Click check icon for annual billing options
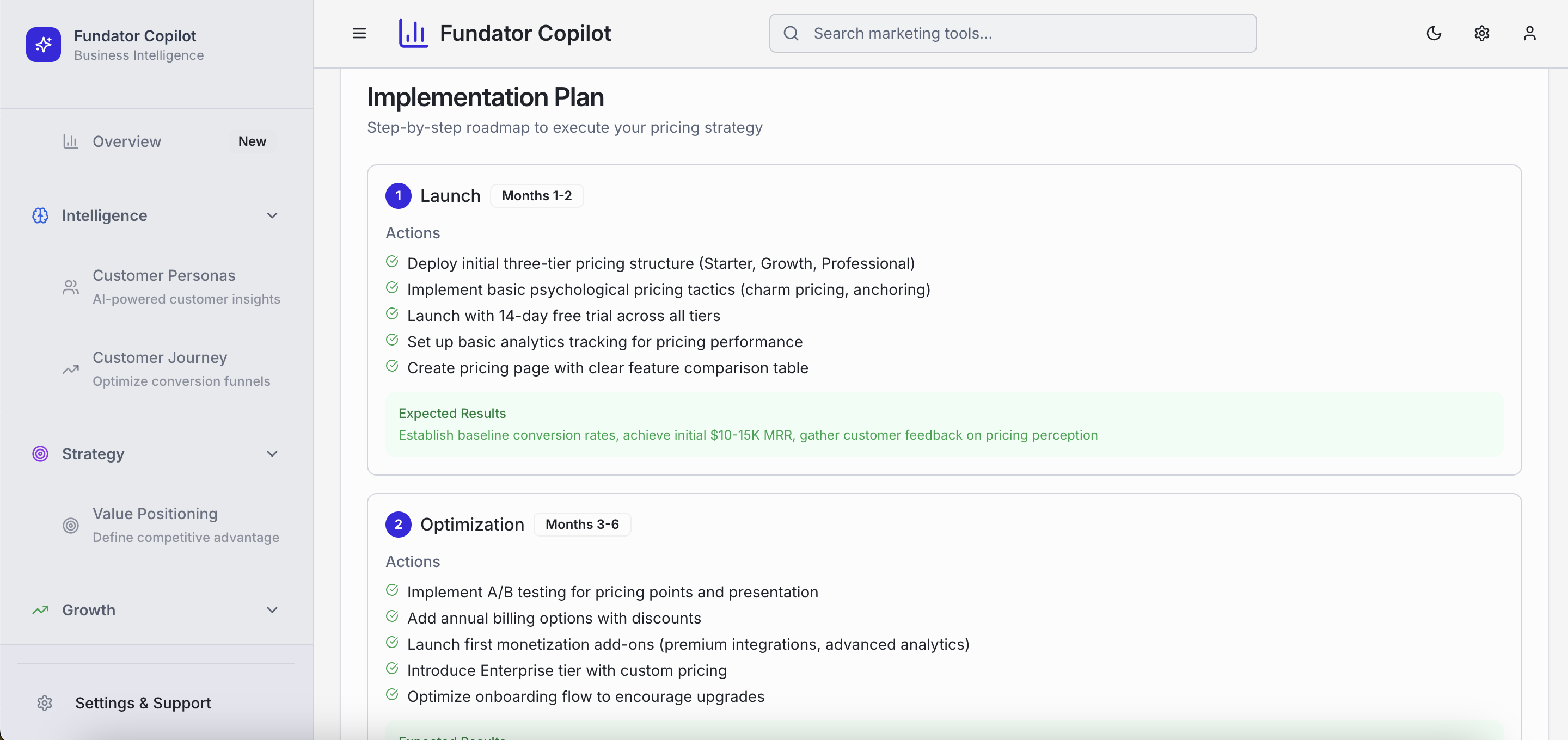The width and height of the screenshot is (1568, 740). pos(392,616)
